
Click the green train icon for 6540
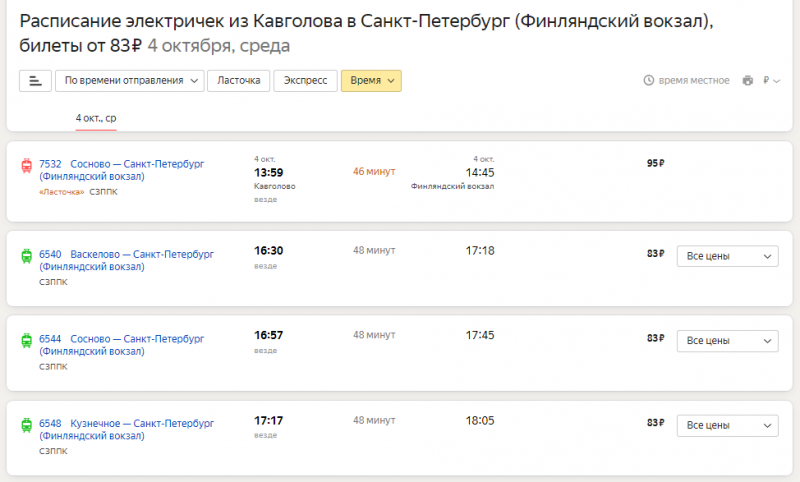27,256
